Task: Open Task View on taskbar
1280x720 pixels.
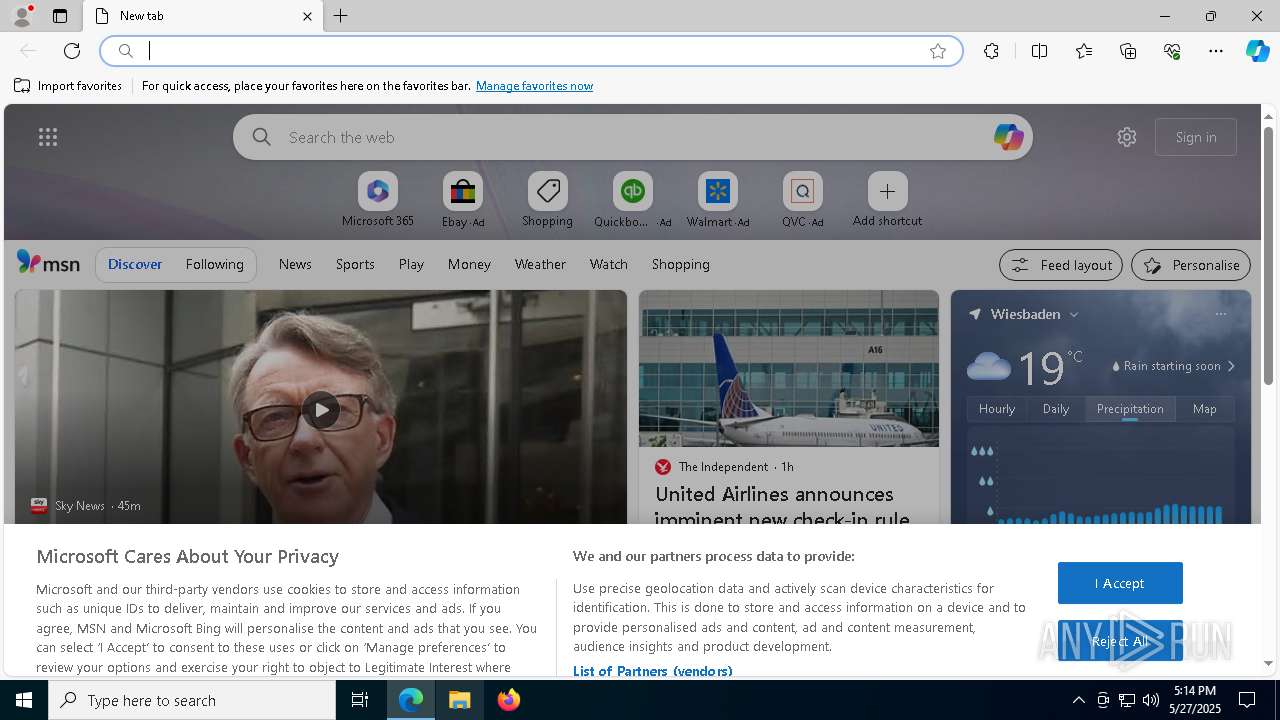Action: (360, 700)
